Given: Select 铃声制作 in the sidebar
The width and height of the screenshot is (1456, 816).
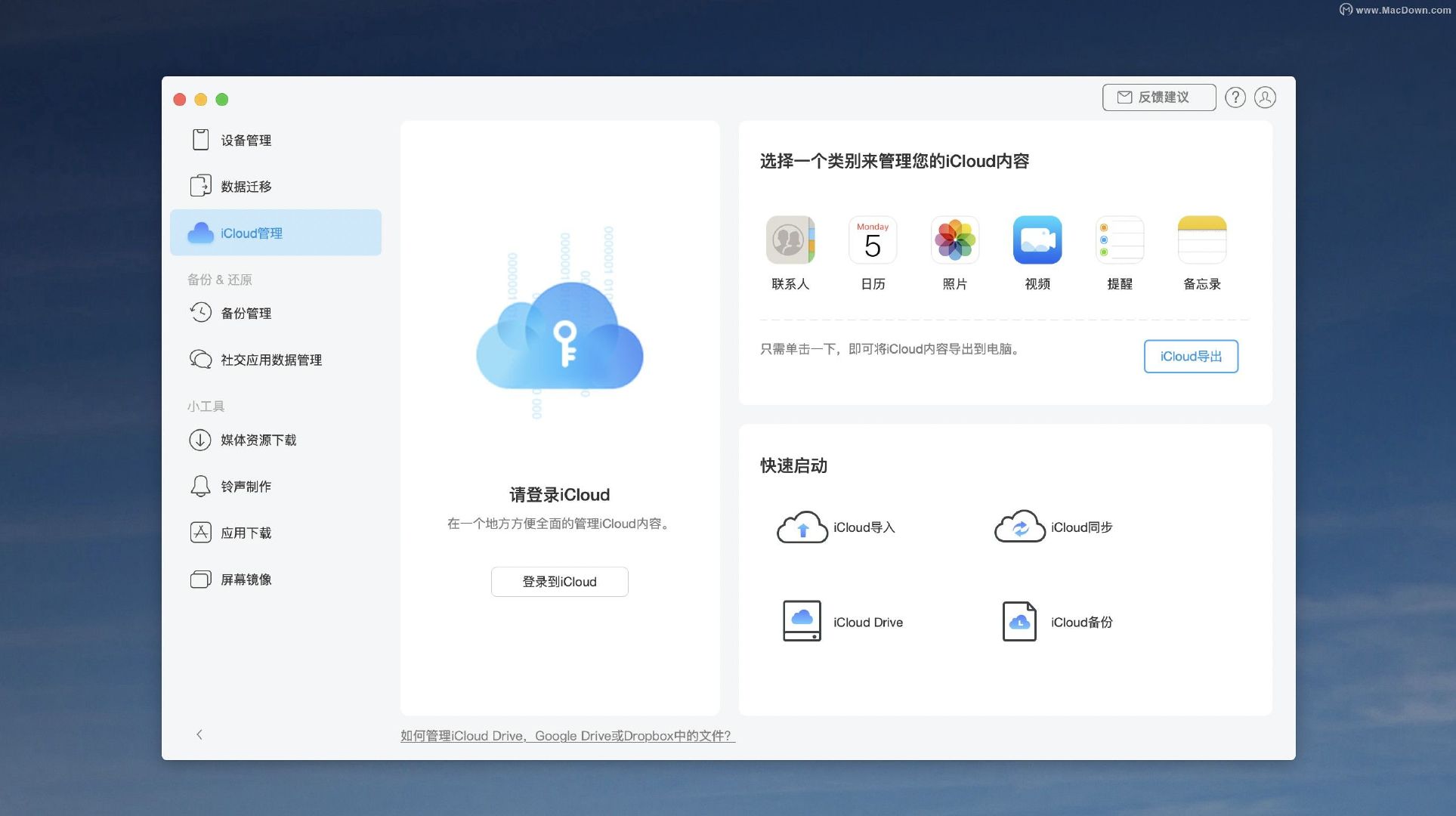Looking at the screenshot, I should 276,486.
